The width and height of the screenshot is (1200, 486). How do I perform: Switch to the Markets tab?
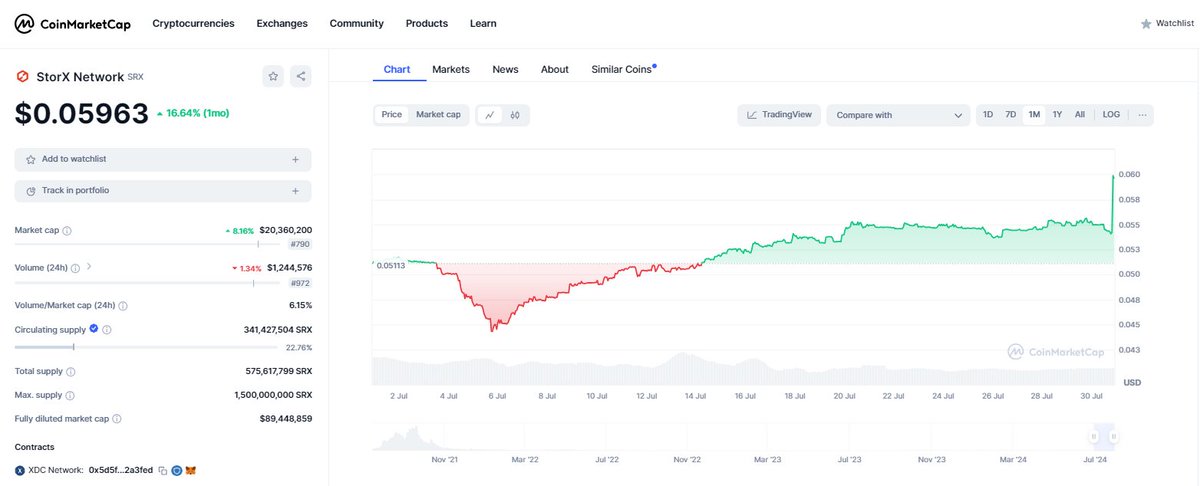point(451,69)
